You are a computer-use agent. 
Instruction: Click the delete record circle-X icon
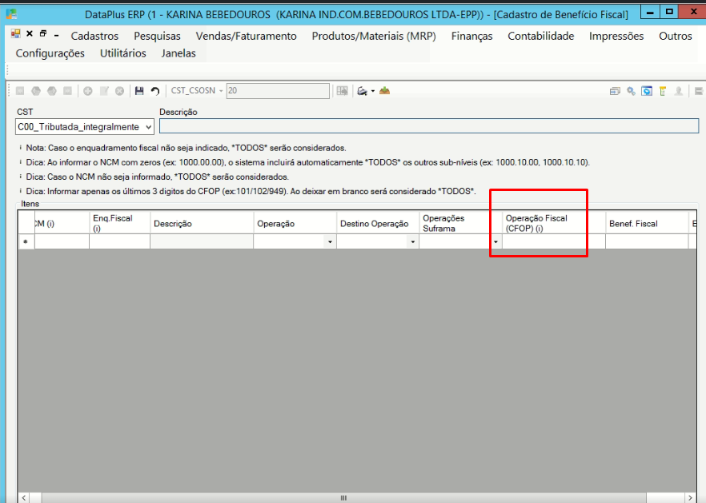[119, 91]
